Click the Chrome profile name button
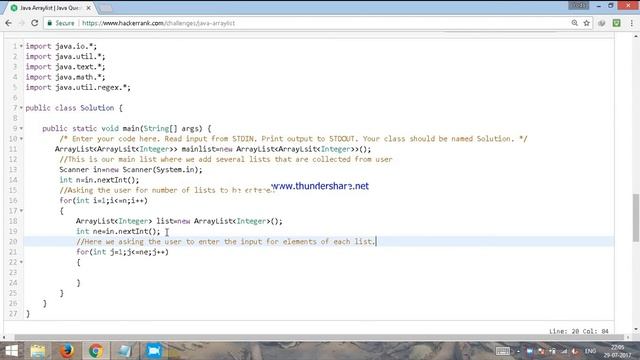The width and height of the screenshot is (640, 360). [578, 5]
